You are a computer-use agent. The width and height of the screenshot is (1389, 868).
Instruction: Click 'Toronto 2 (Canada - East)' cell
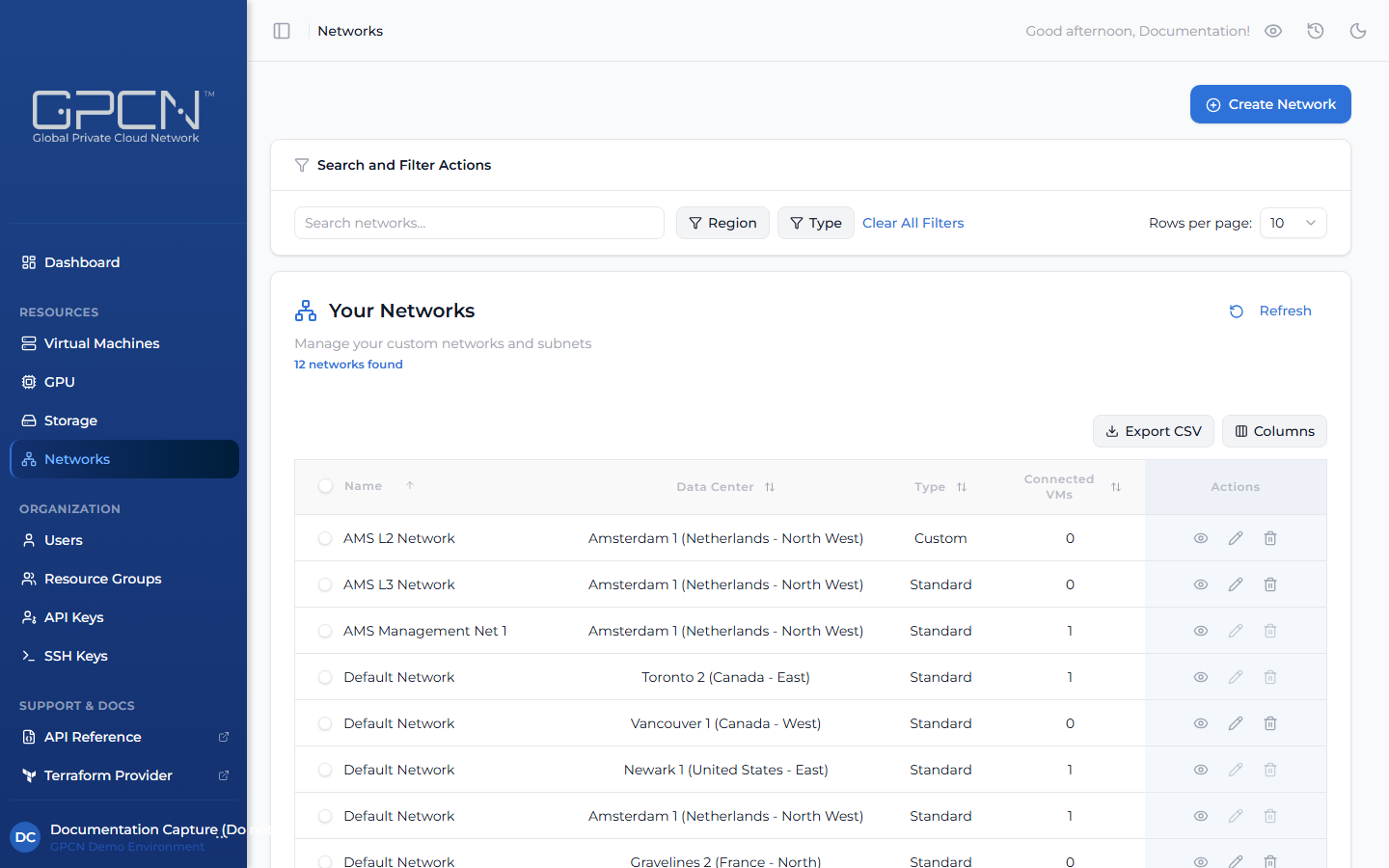(725, 677)
